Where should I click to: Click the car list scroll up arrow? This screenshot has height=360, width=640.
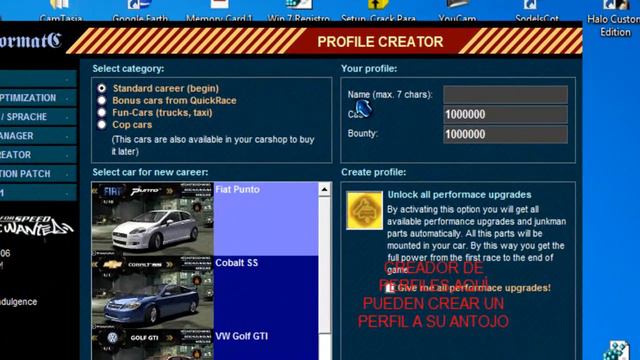[x=324, y=189]
